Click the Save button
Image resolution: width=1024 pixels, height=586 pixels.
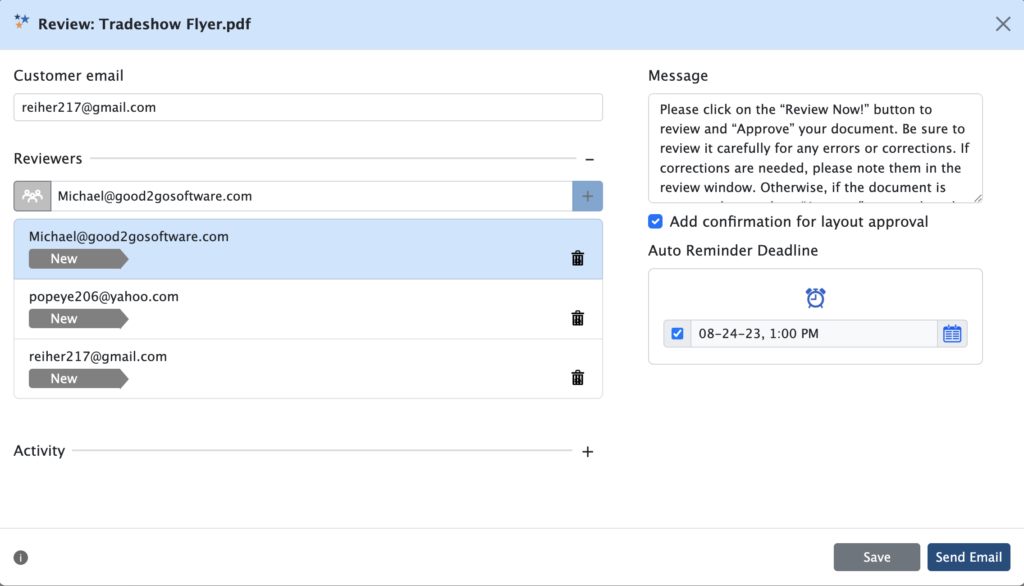pyautogui.click(x=876, y=557)
